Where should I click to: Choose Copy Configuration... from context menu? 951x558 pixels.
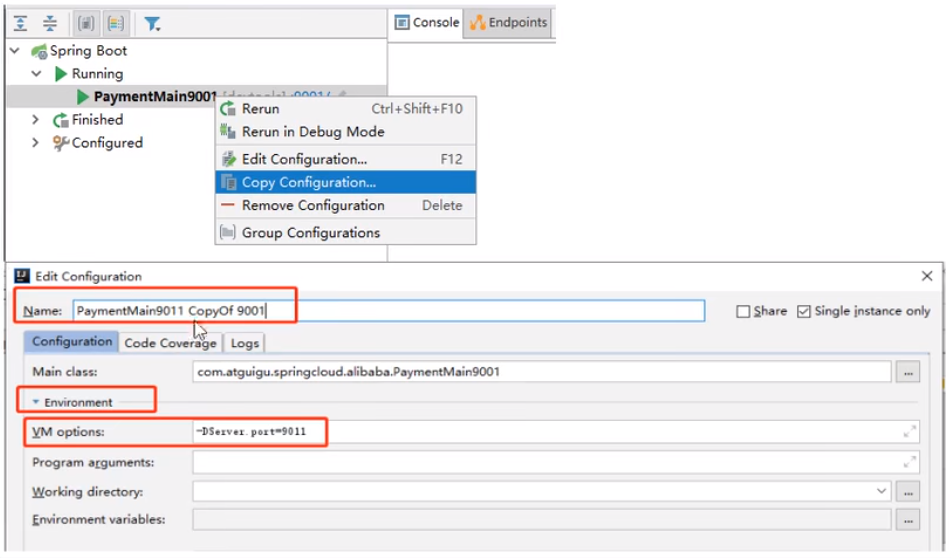tap(308, 182)
